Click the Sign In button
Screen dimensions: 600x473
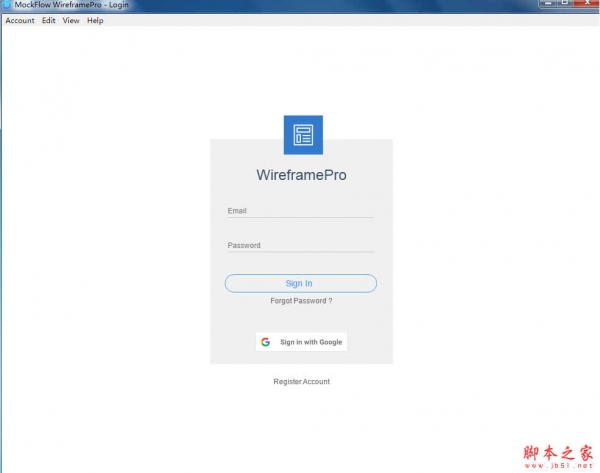pos(301,283)
